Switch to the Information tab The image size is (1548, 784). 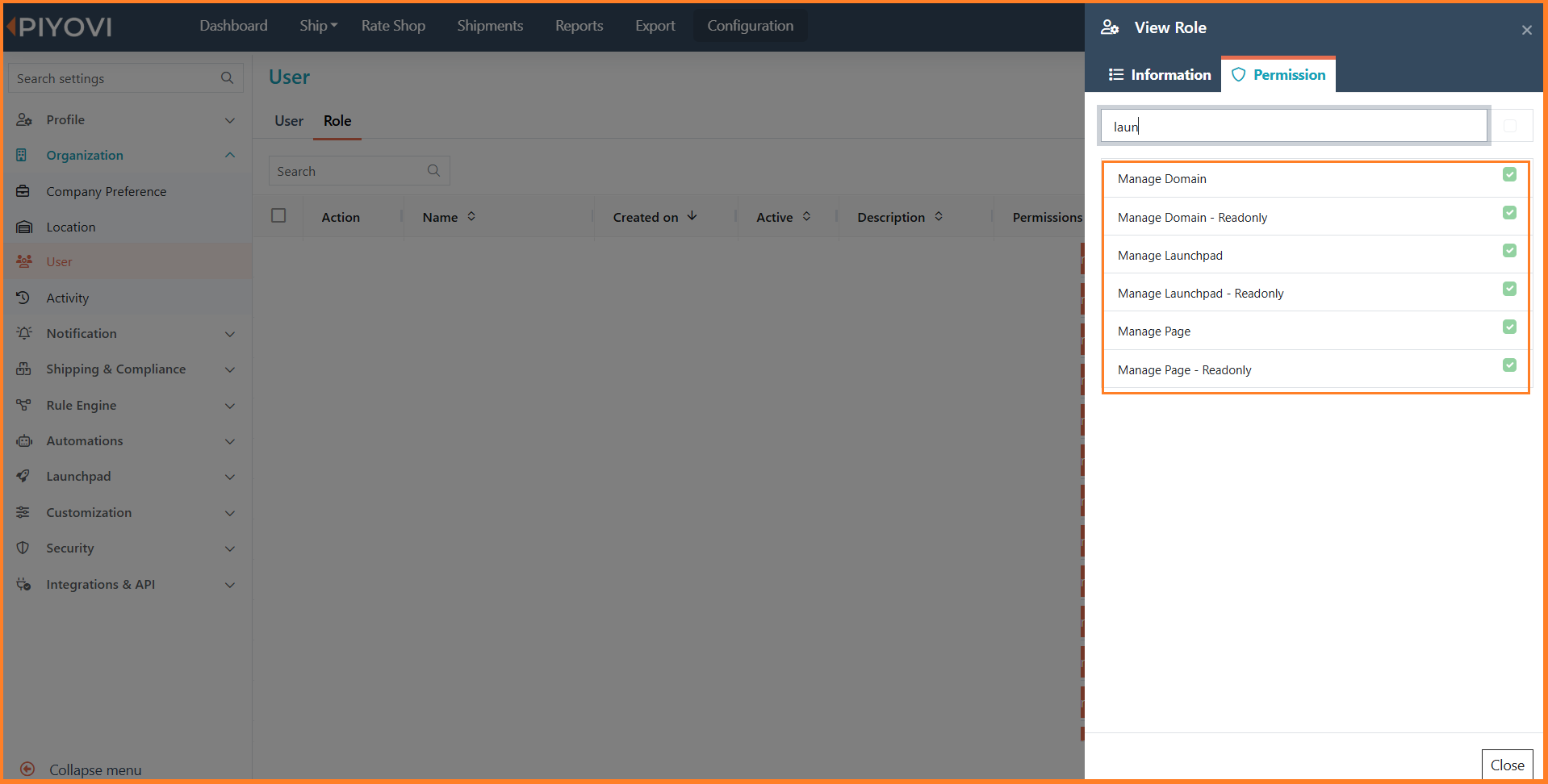(1160, 74)
